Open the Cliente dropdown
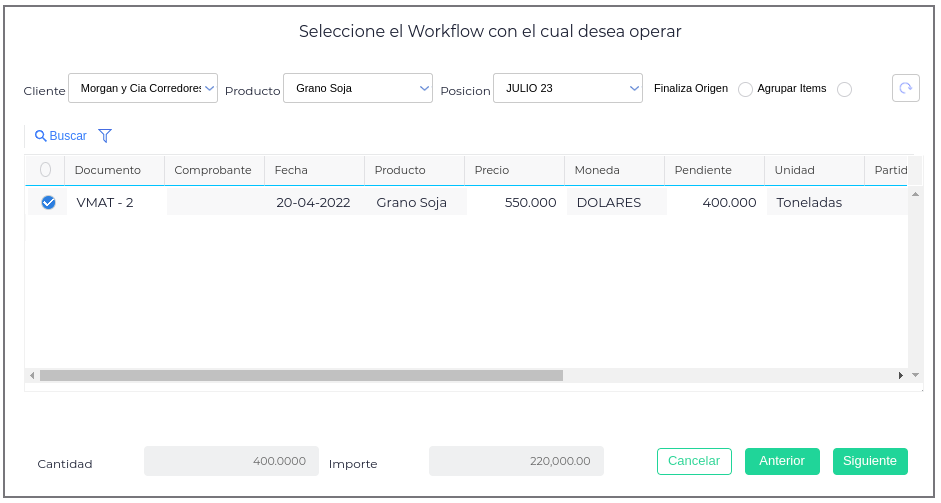Viewport: 941px width, 503px height. pyautogui.click(x=143, y=88)
